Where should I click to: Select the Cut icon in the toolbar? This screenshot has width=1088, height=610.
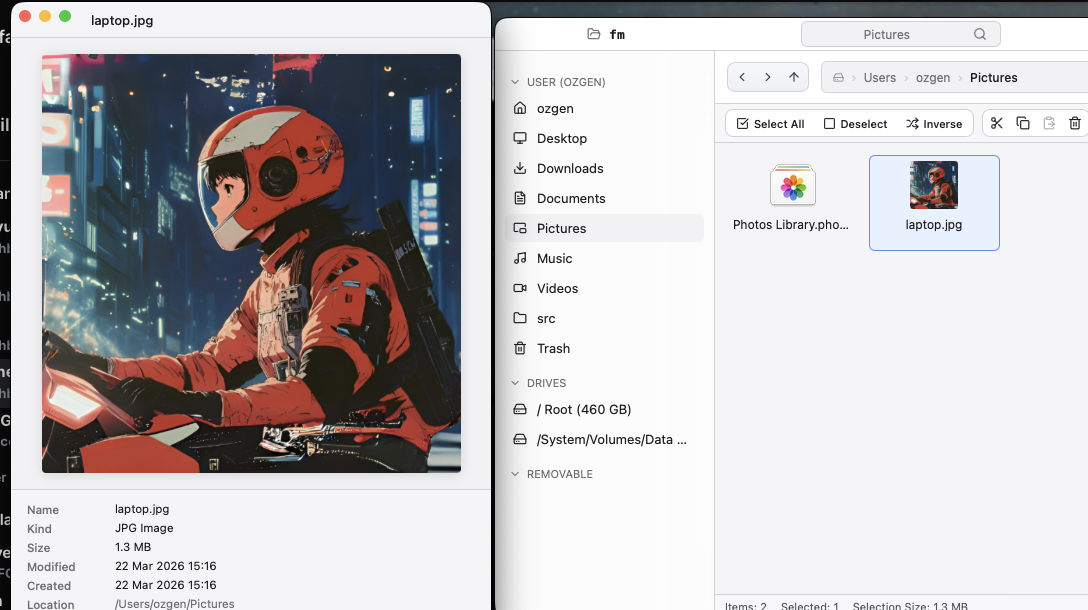tap(995, 123)
